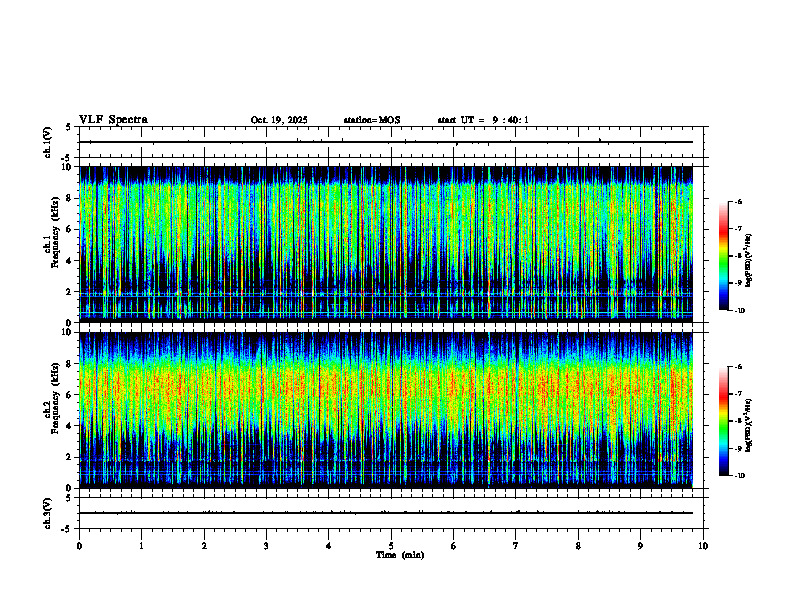Click the ch.2 spectrogram color scale bar
The image size is (792, 612).
(x=724, y=421)
